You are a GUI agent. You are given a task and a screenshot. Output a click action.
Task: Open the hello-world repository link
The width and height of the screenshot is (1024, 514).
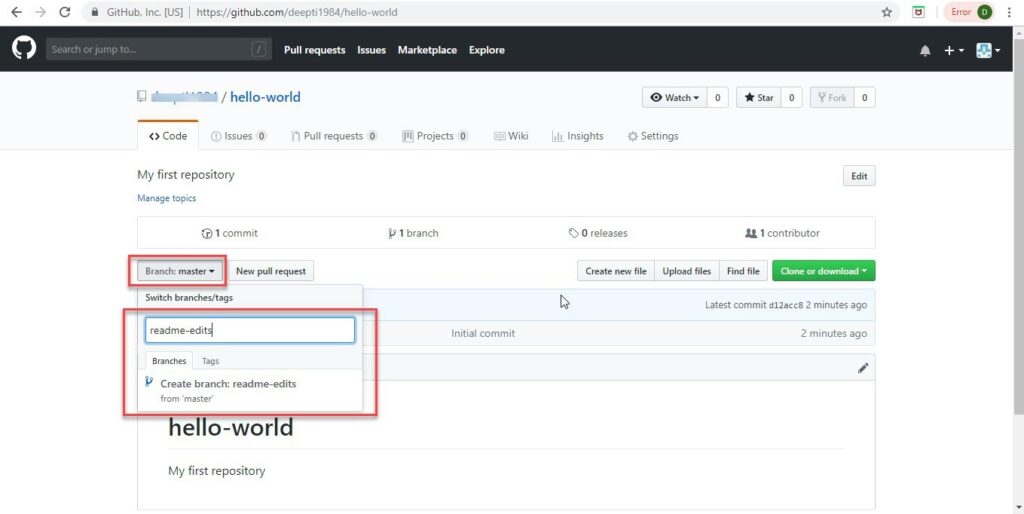point(265,97)
